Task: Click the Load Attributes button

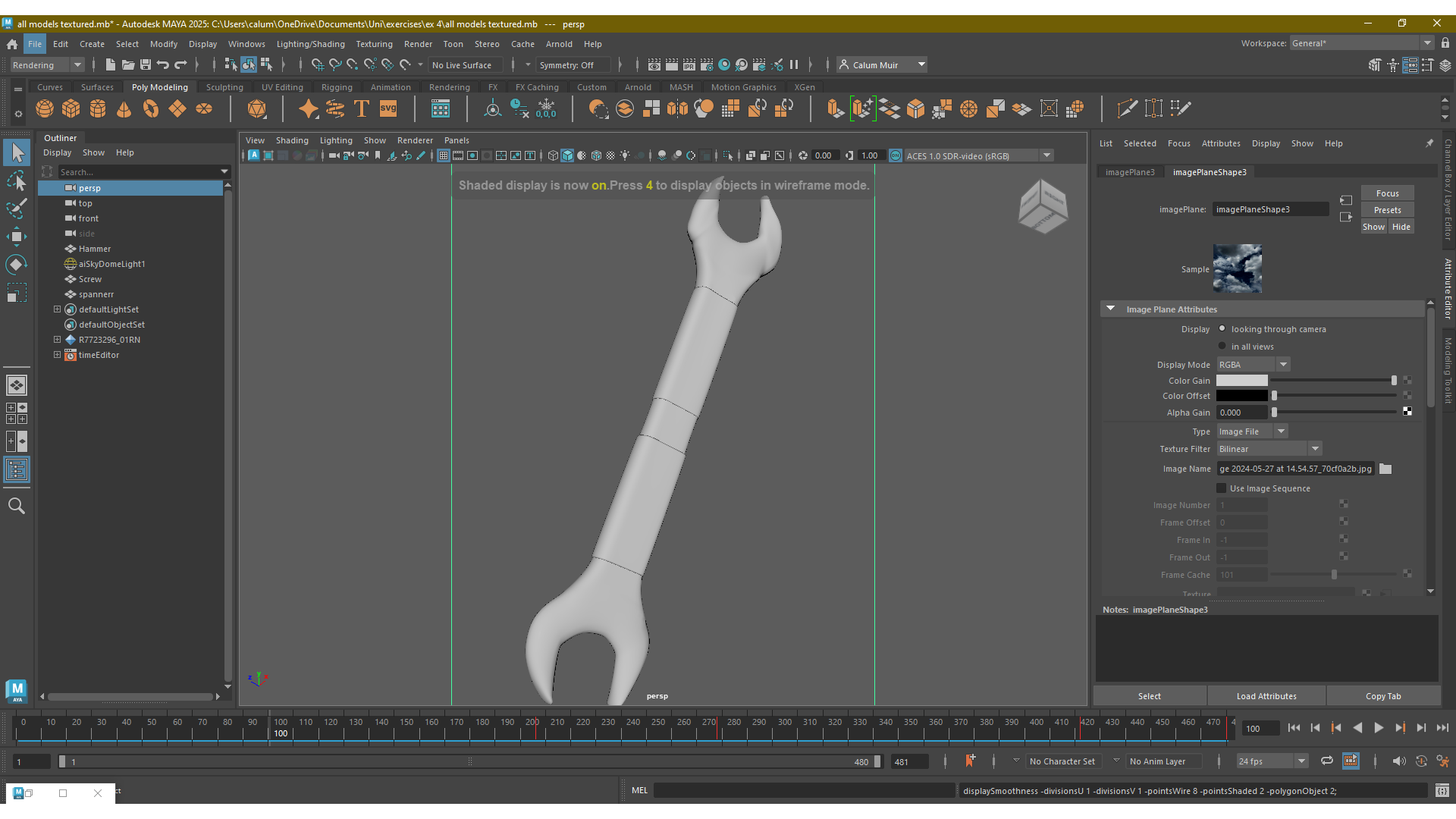Action: tap(1266, 696)
